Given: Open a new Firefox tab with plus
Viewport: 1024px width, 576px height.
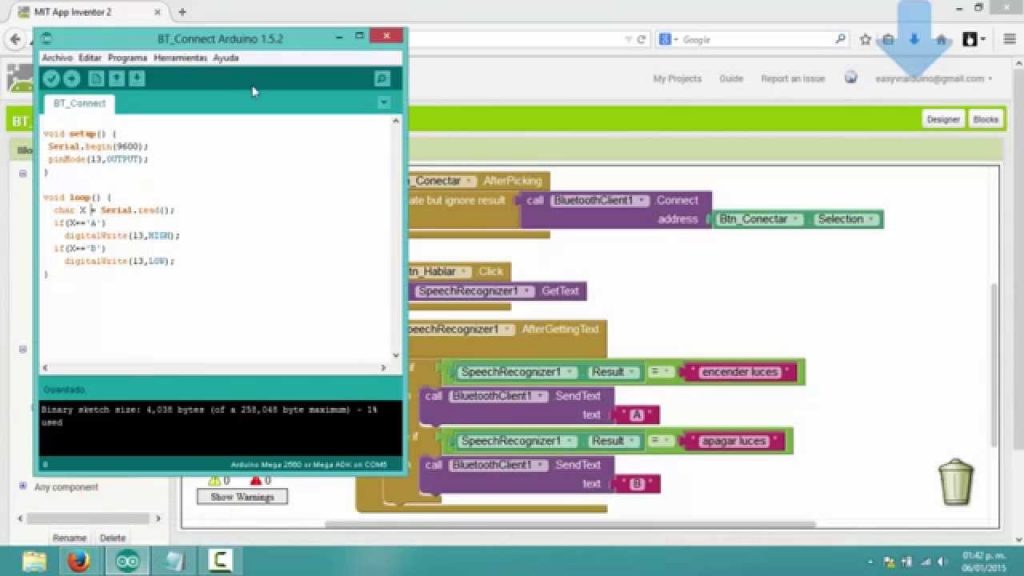Looking at the screenshot, I should point(182,12).
